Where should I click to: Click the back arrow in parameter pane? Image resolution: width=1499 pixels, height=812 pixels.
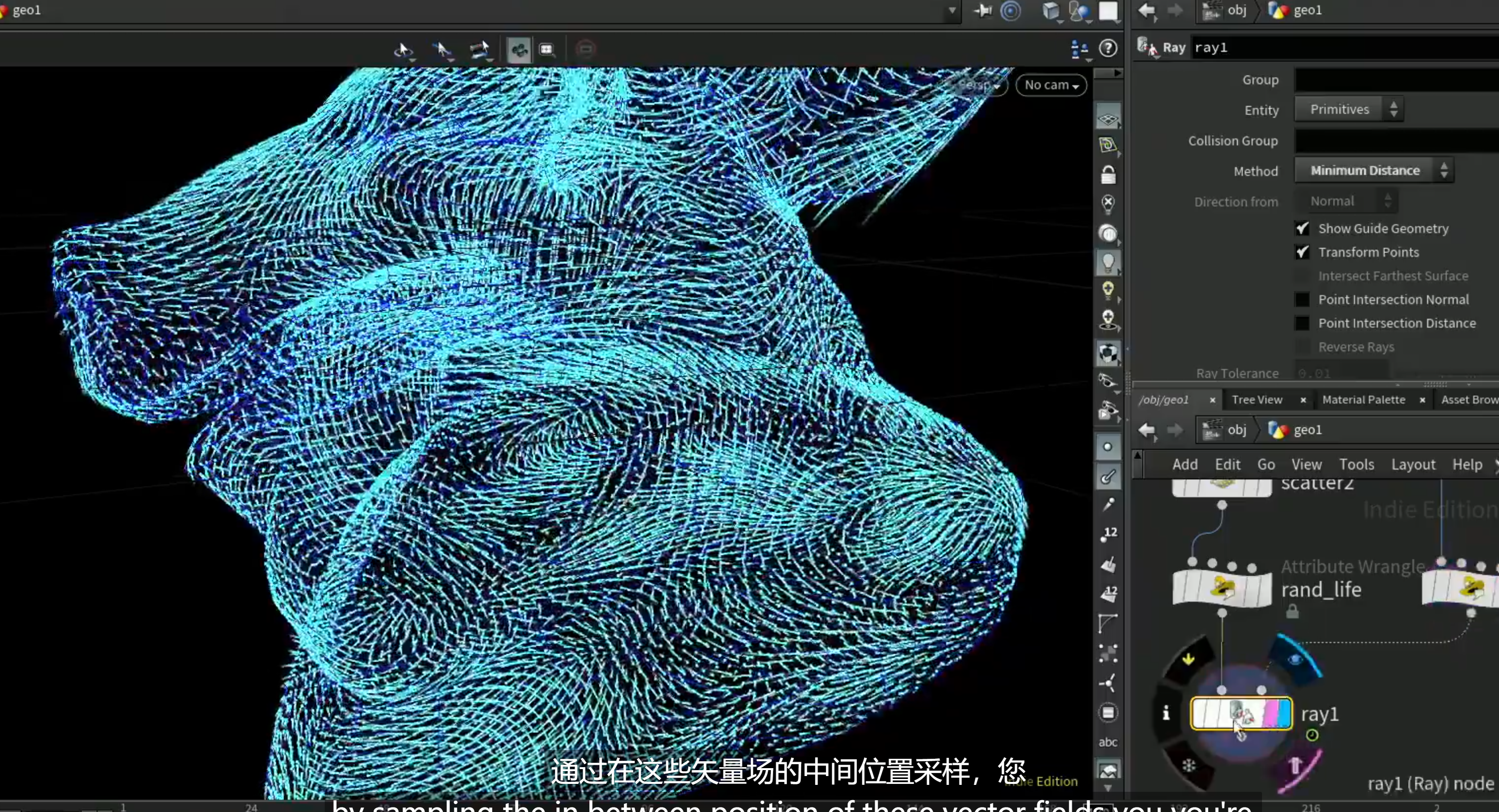1146,10
